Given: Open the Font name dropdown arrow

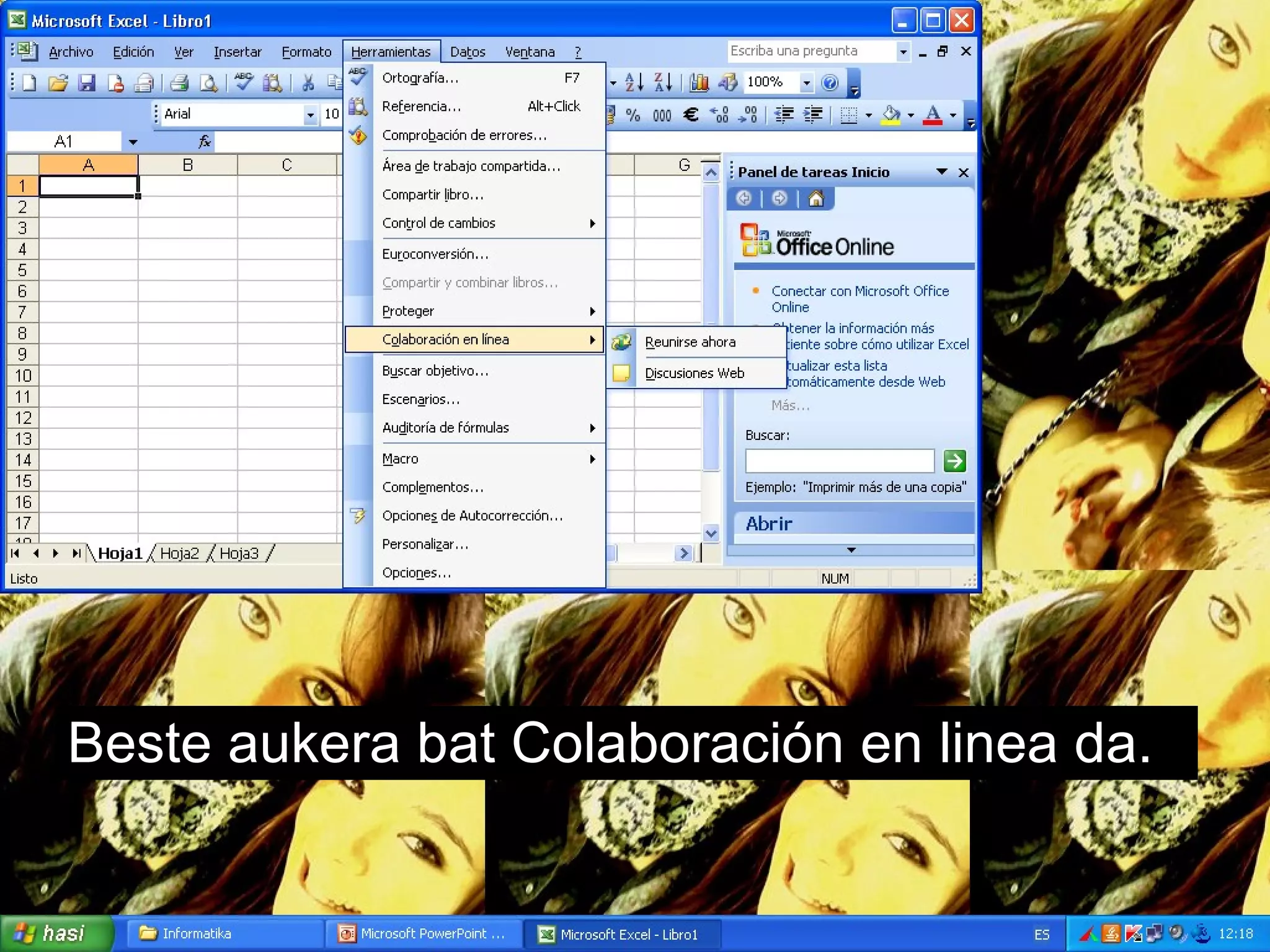Looking at the screenshot, I should coord(310,115).
